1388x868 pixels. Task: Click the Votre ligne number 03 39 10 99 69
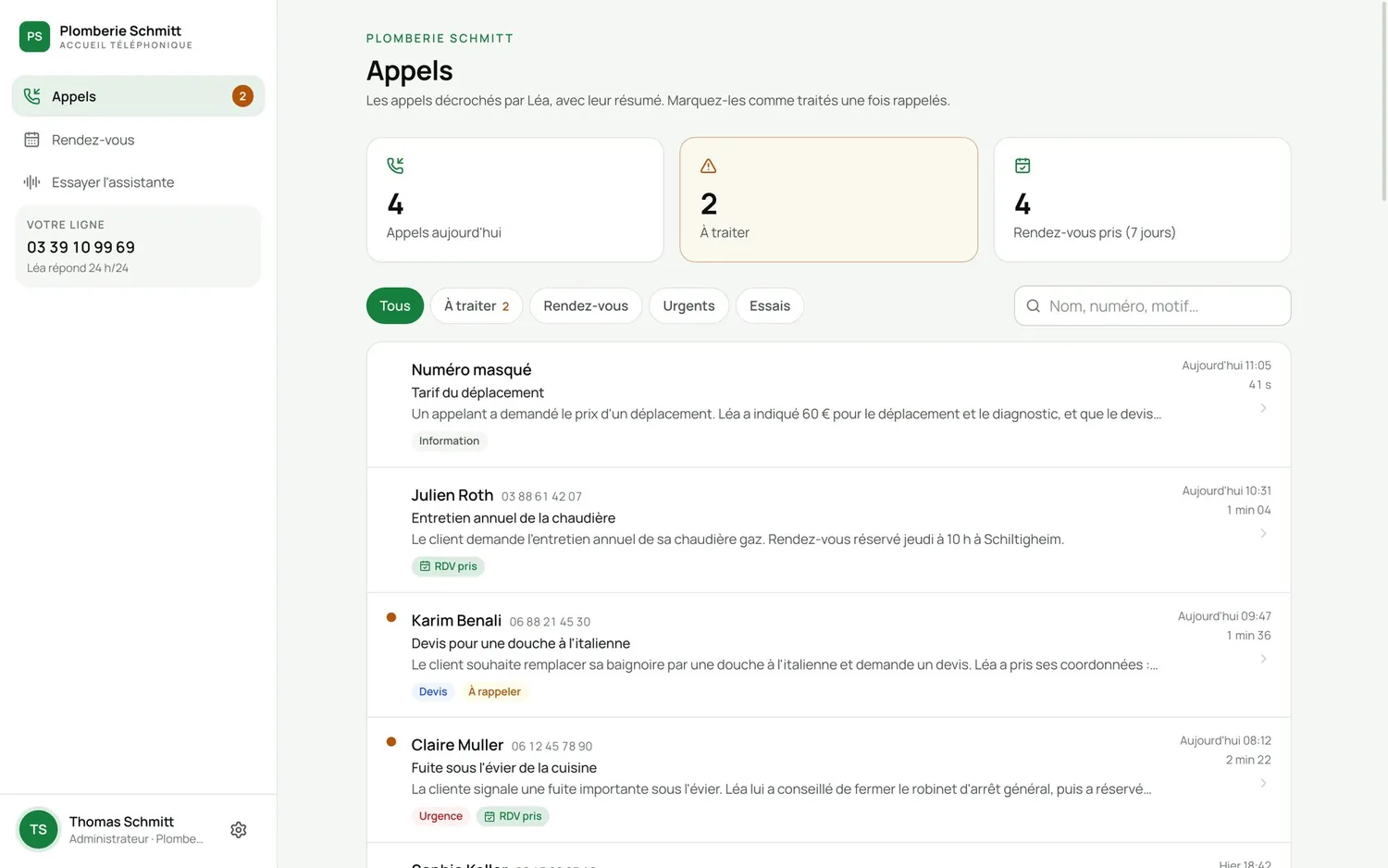tap(81, 247)
